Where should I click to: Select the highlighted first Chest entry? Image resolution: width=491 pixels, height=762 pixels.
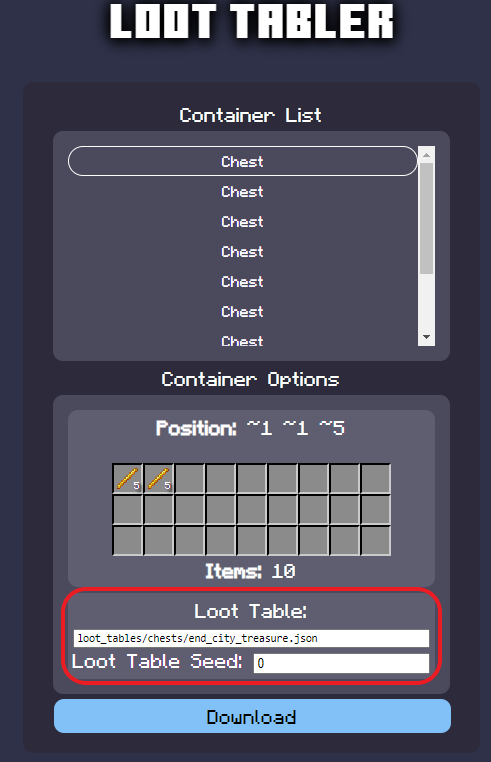click(x=243, y=161)
